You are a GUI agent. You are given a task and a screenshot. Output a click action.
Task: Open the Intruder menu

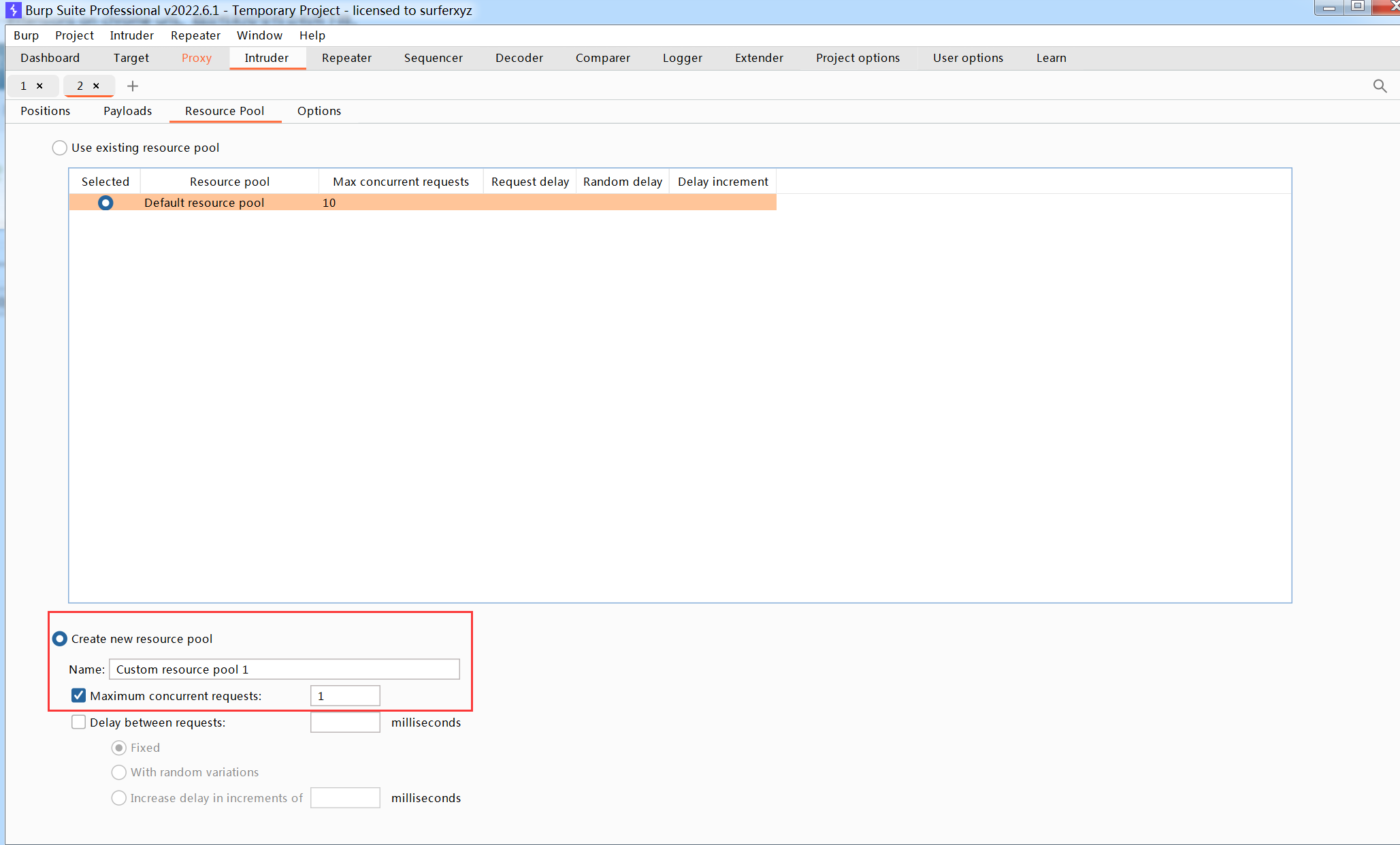(x=131, y=35)
